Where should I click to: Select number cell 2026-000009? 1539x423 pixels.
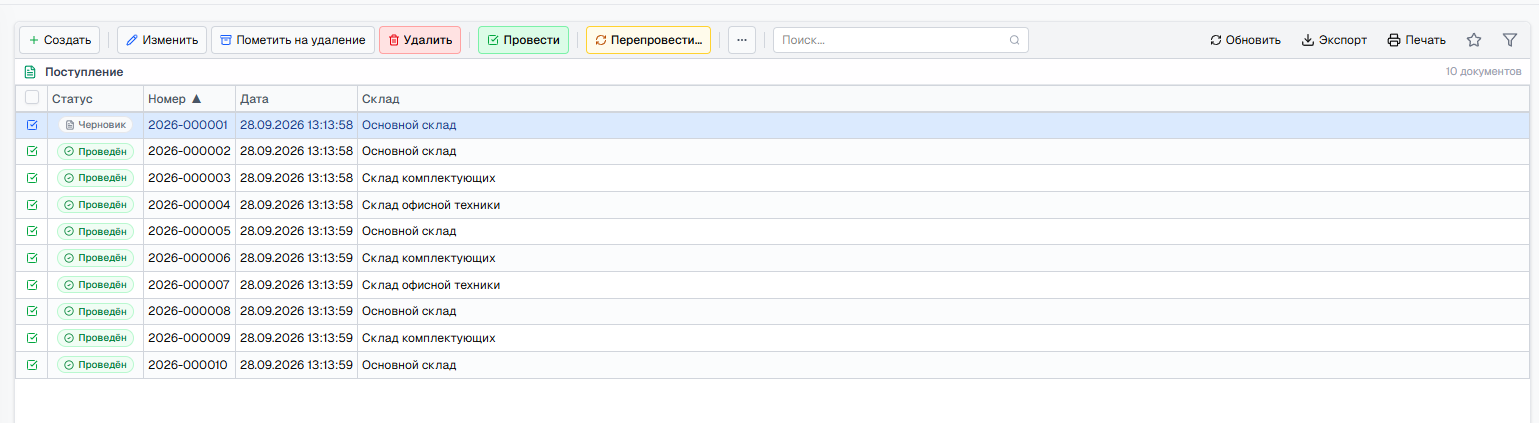(189, 338)
